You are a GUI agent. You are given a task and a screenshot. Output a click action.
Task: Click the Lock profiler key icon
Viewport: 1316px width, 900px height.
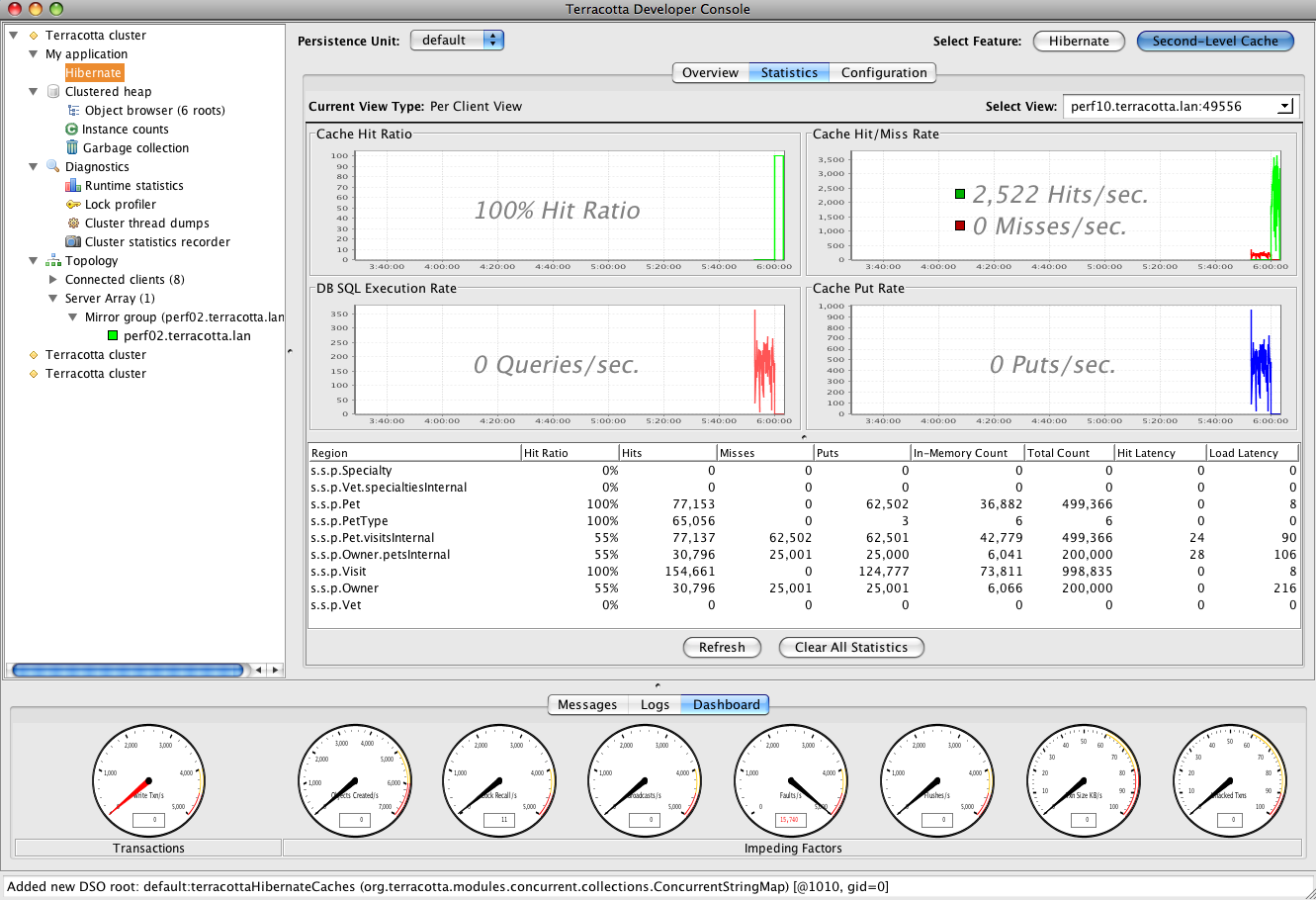(x=73, y=205)
